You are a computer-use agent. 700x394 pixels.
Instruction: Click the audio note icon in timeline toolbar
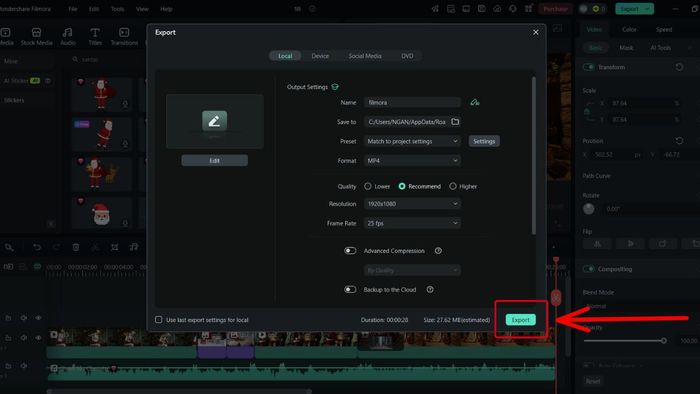[134, 247]
